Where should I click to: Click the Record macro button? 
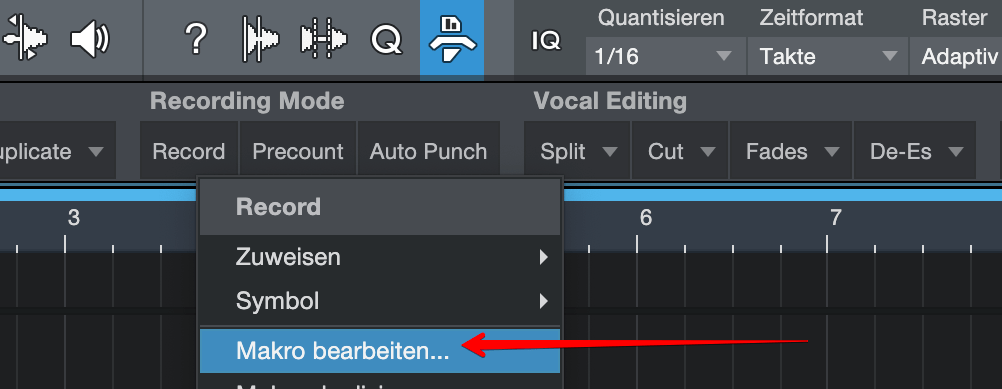click(189, 151)
